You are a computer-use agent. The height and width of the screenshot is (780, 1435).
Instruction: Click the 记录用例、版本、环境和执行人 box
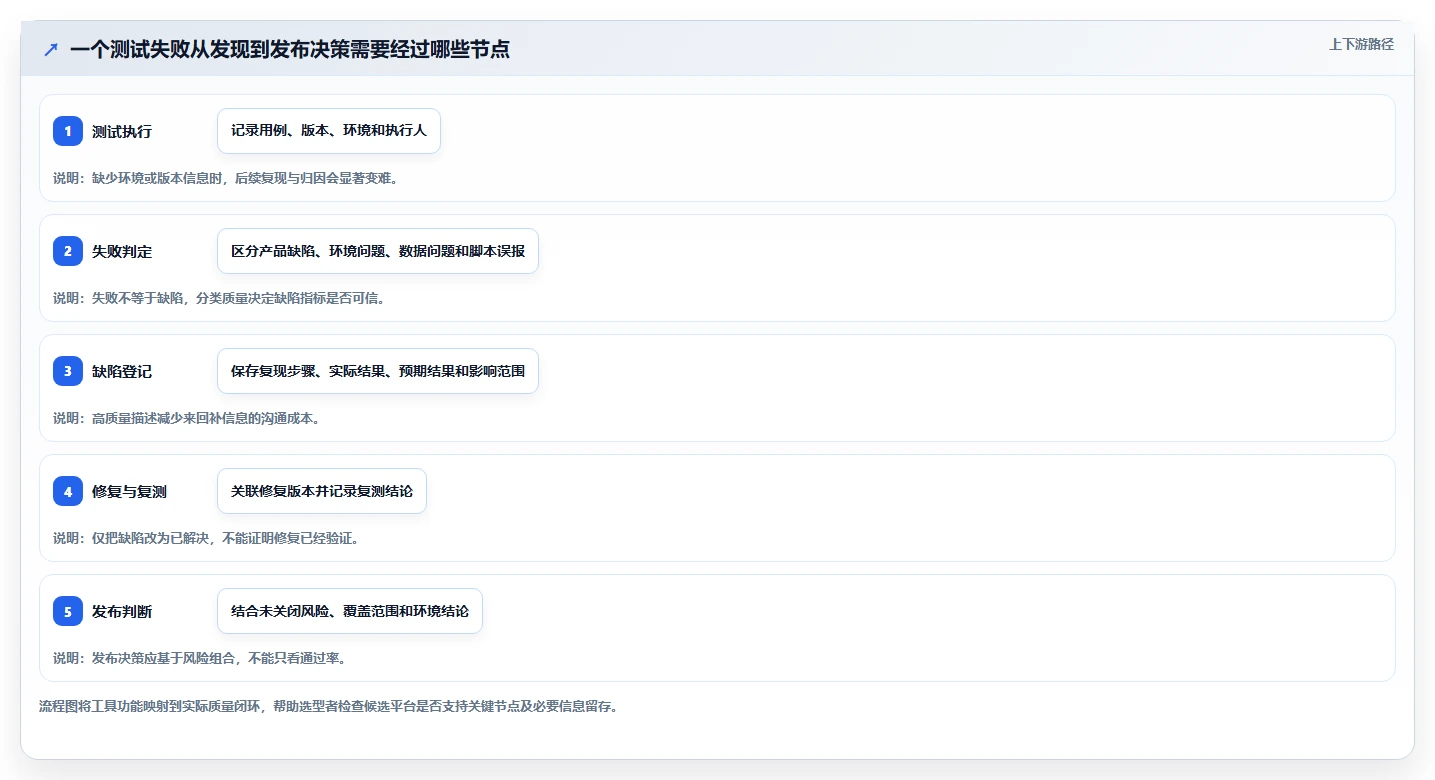(329, 131)
